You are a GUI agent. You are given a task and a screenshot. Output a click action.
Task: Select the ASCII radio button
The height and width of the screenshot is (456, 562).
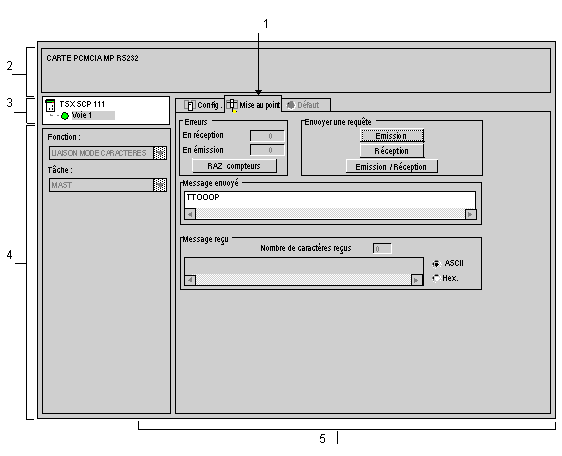(436, 264)
